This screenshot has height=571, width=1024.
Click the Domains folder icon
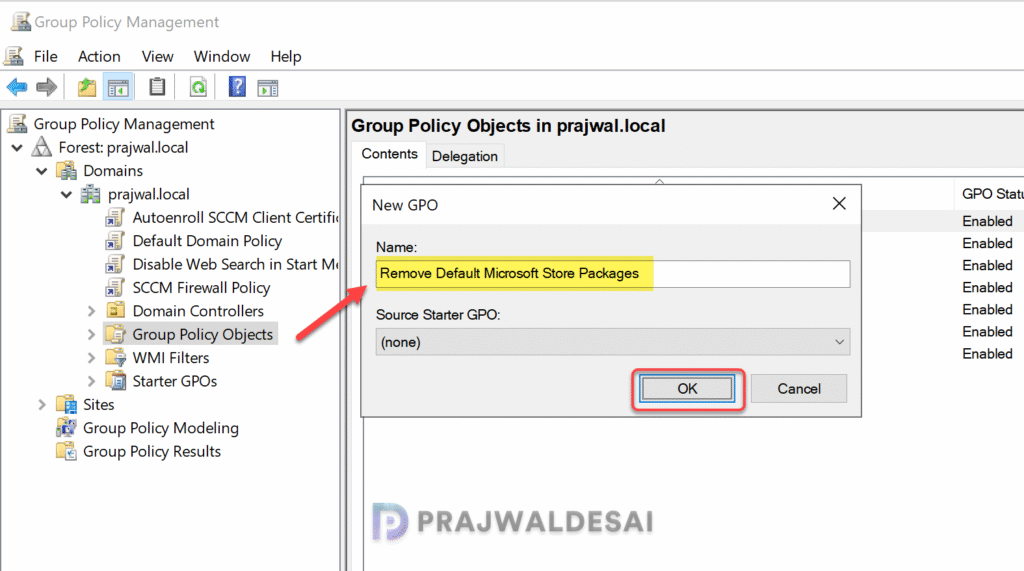click(x=67, y=171)
